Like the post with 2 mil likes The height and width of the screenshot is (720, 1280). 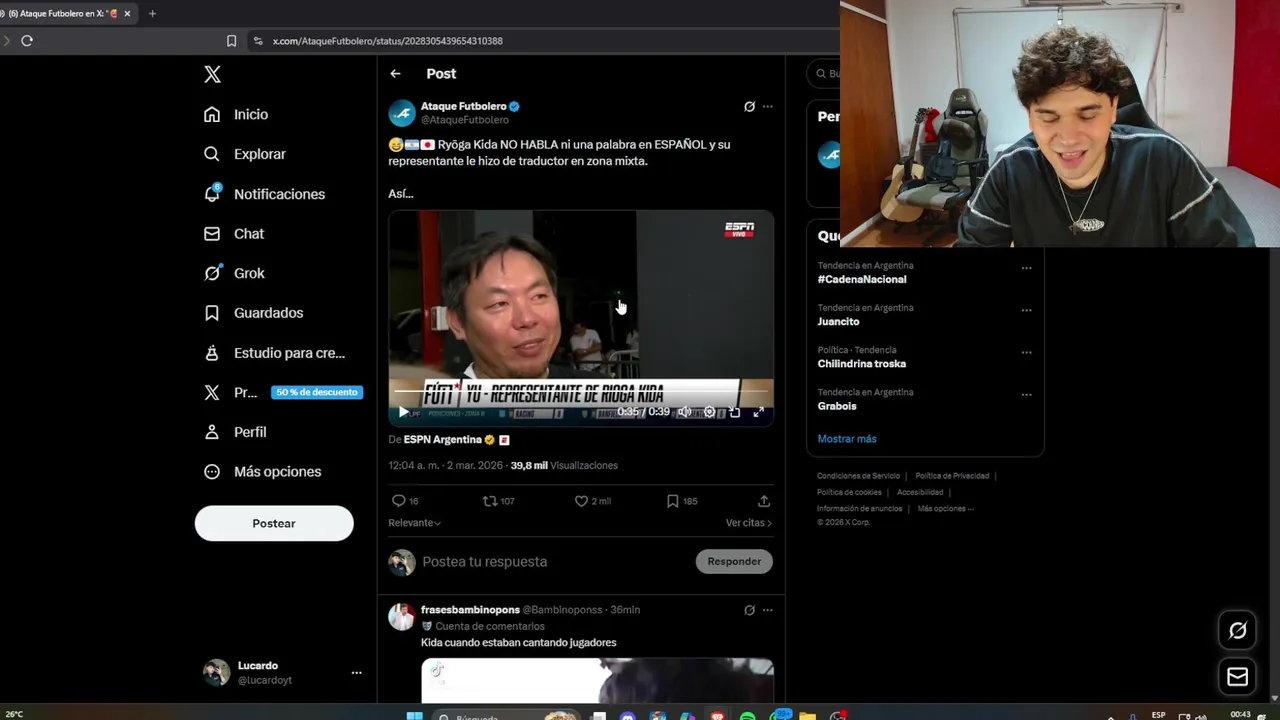pyautogui.click(x=581, y=501)
